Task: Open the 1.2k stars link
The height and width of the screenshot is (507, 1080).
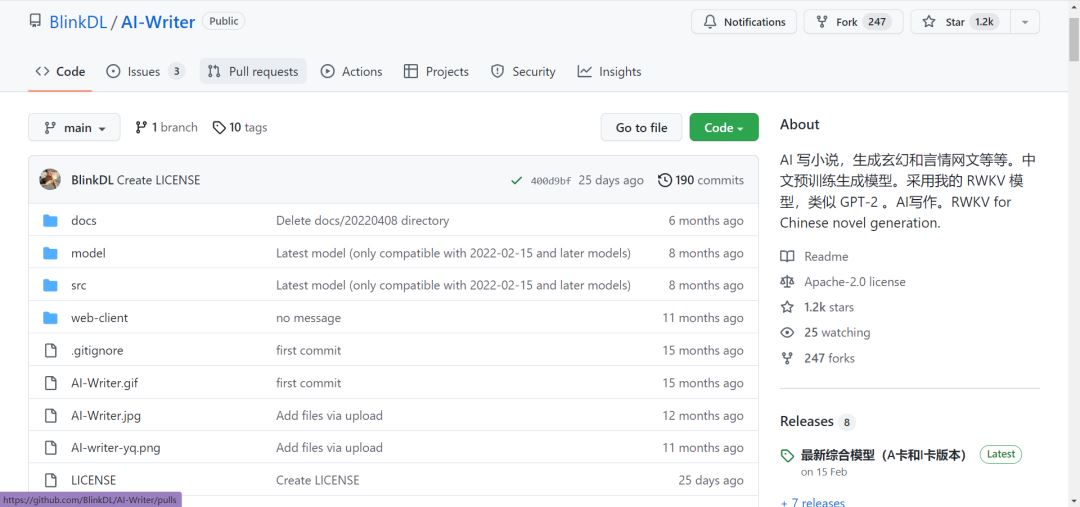Action: [x=829, y=307]
